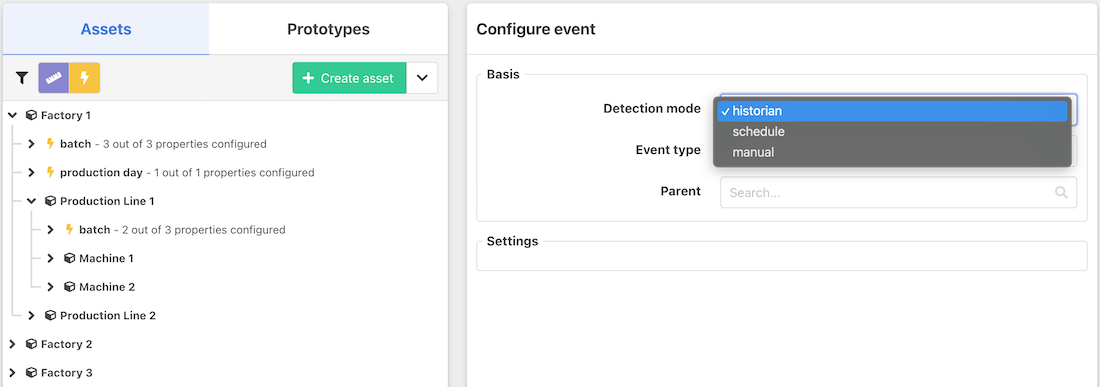
Task: Expand the Machine 1 node
Action: click(x=50, y=259)
